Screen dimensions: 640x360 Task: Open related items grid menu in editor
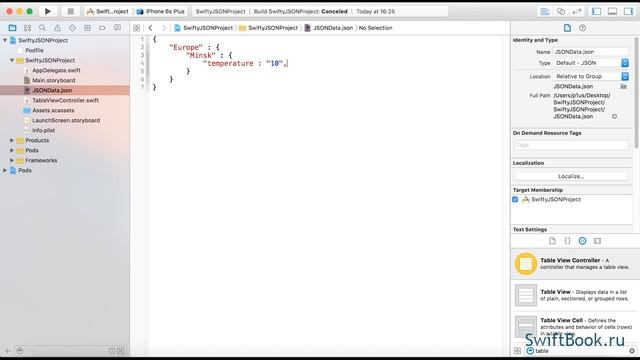pos(136,28)
